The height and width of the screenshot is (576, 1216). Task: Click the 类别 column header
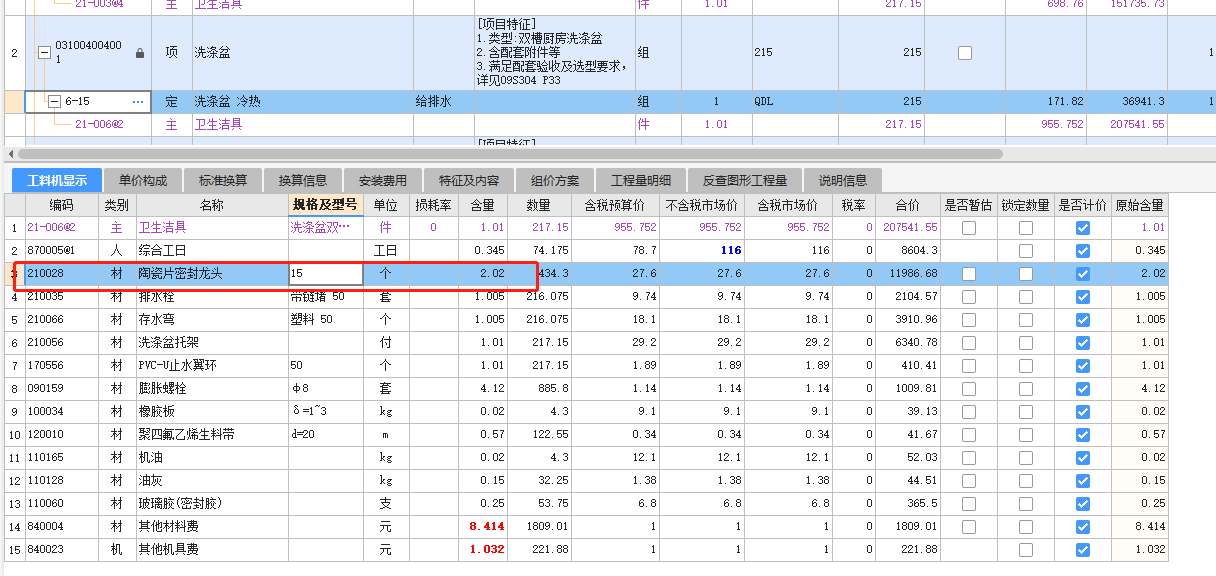[116, 205]
